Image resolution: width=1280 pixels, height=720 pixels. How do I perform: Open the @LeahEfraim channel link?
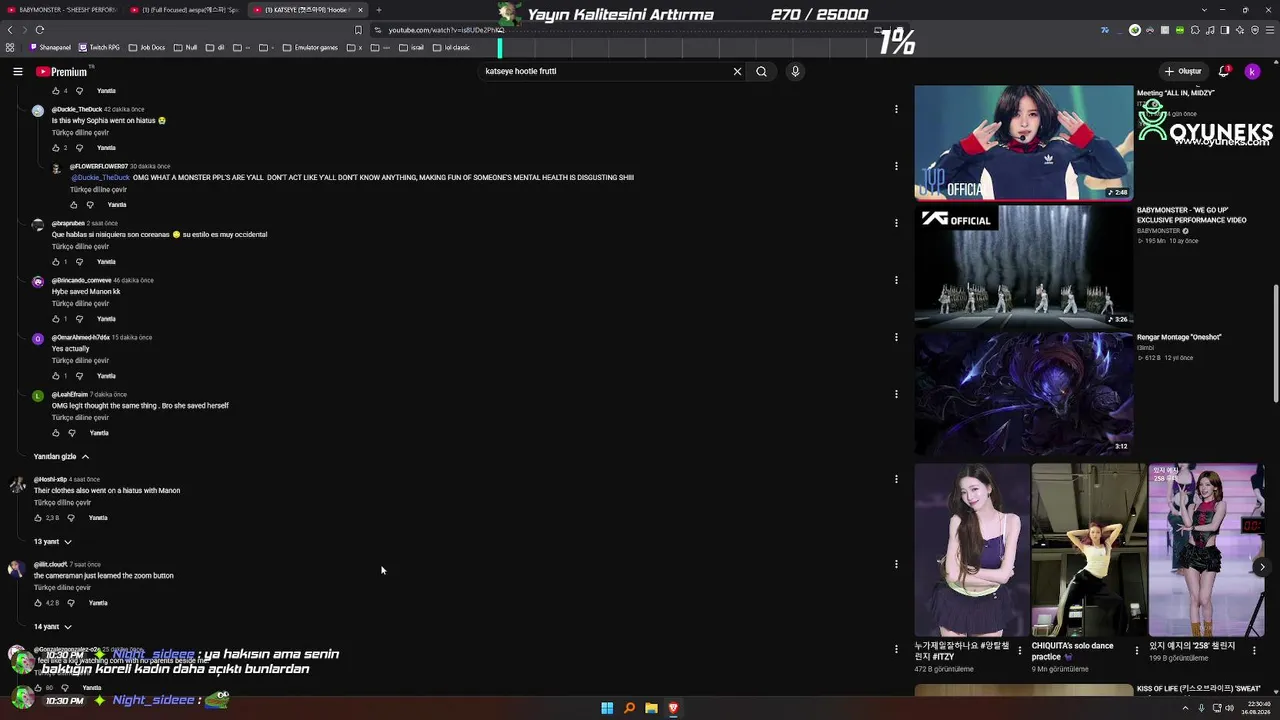coord(70,395)
